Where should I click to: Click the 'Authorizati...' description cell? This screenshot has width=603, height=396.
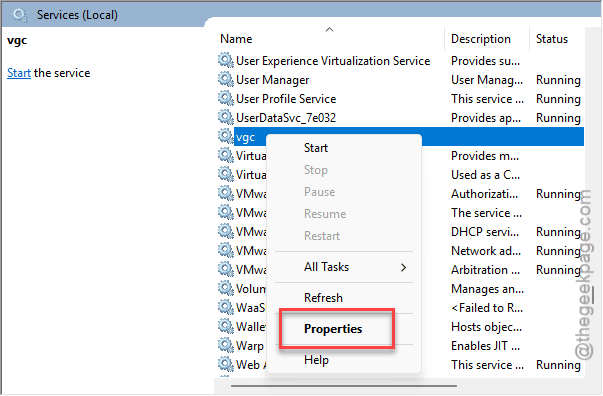484,194
